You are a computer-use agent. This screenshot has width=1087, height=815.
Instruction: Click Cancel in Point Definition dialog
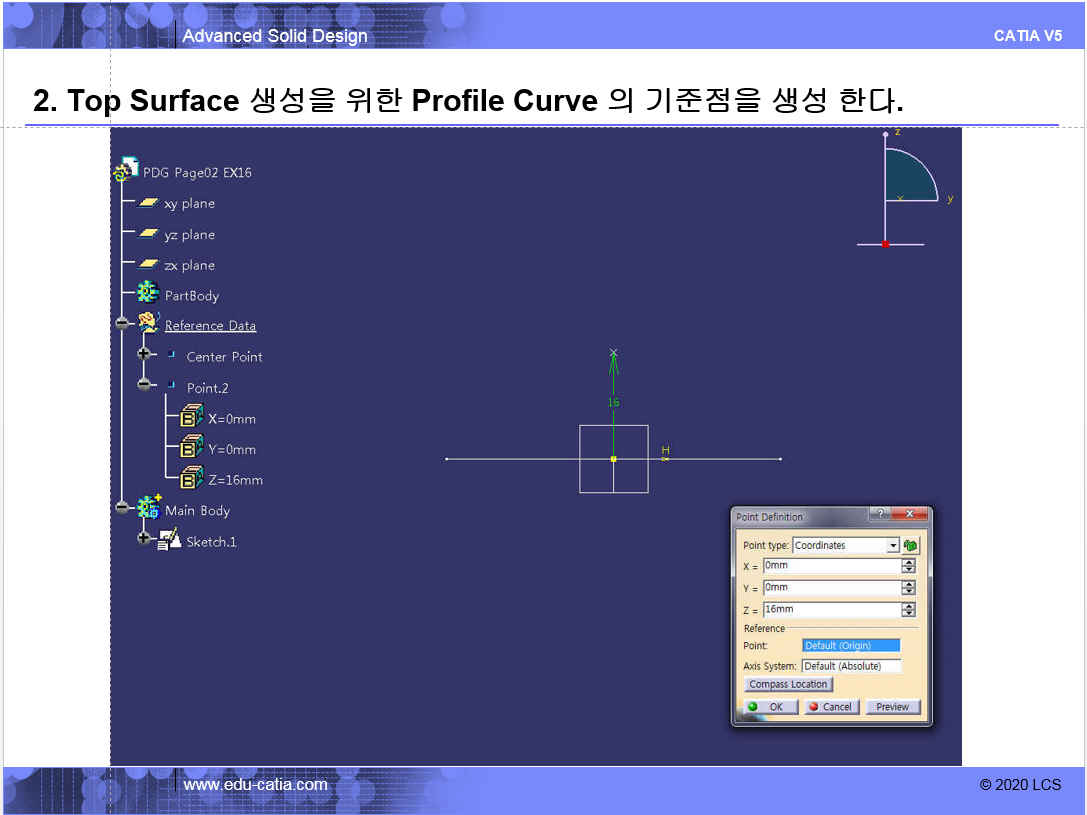(832, 707)
